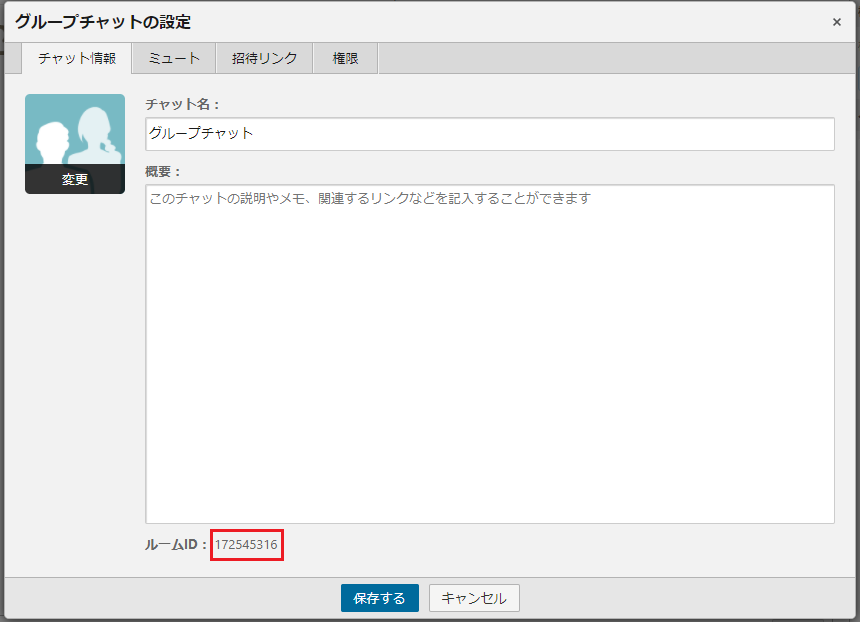This screenshot has width=860, height=622.
Task: Click the チャット名 input field
Action: [x=490, y=134]
